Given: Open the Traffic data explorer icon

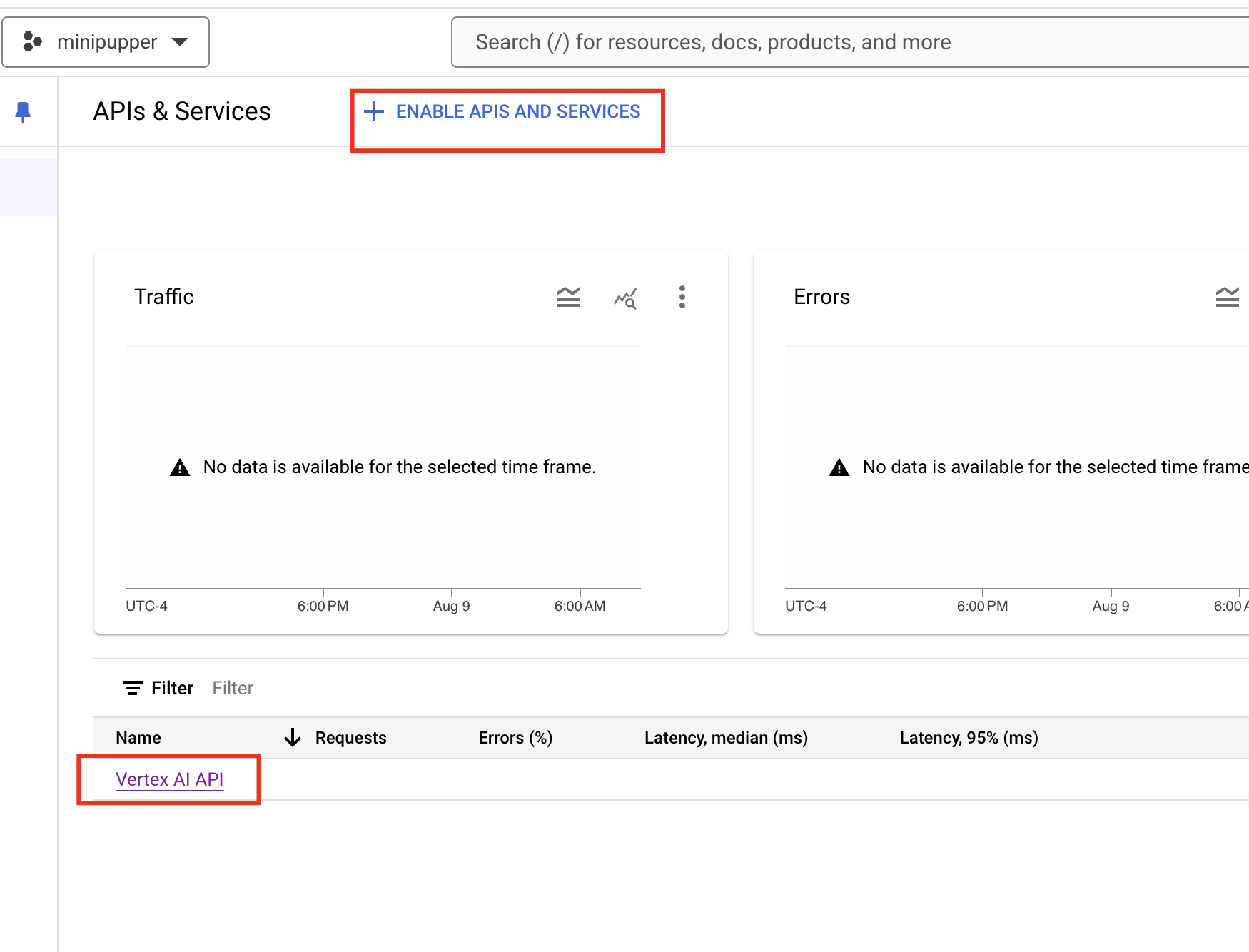Looking at the screenshot, I should click(x=625, y=298).
